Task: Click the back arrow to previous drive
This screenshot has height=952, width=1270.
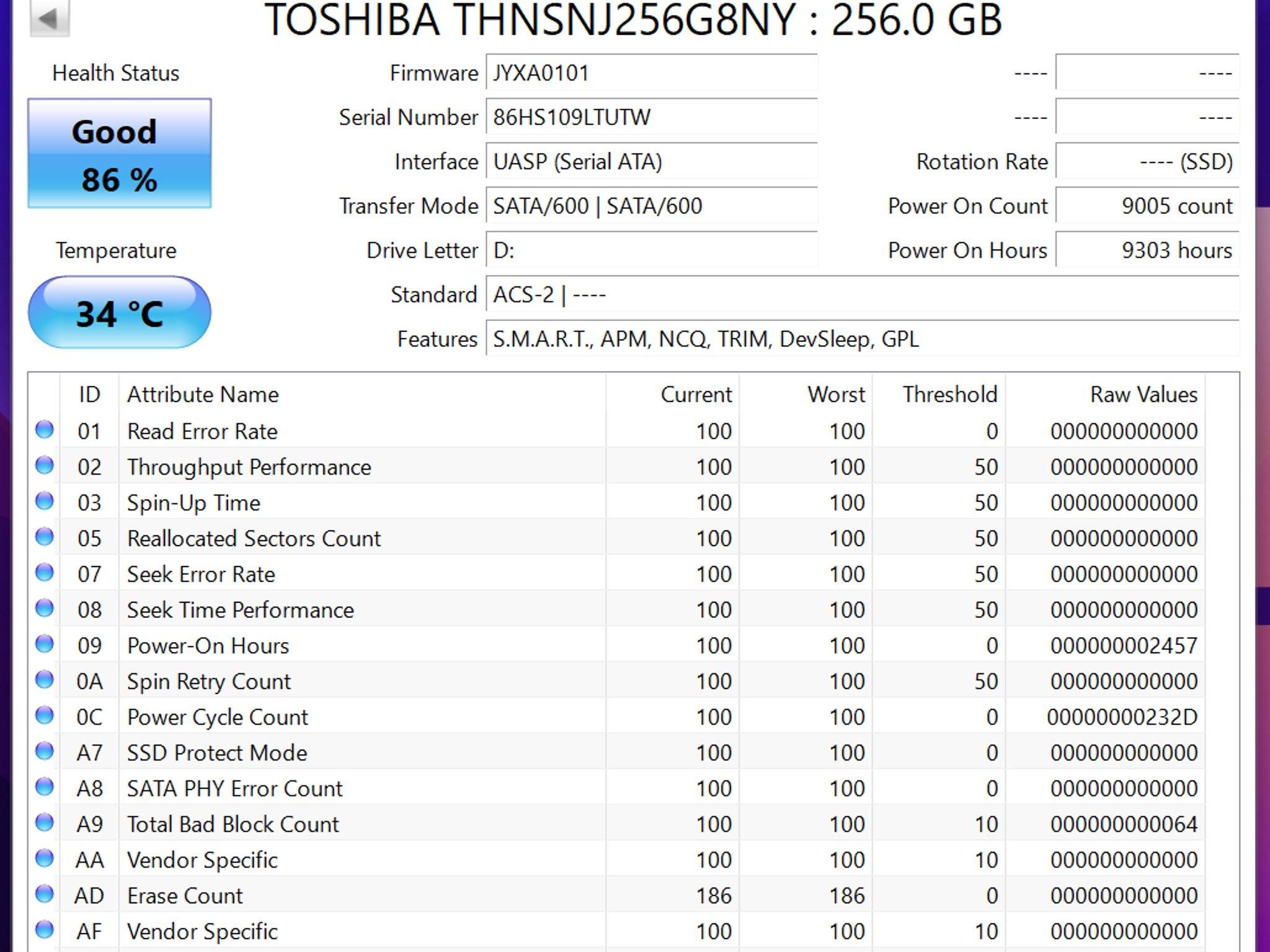Action: point(48,19)
